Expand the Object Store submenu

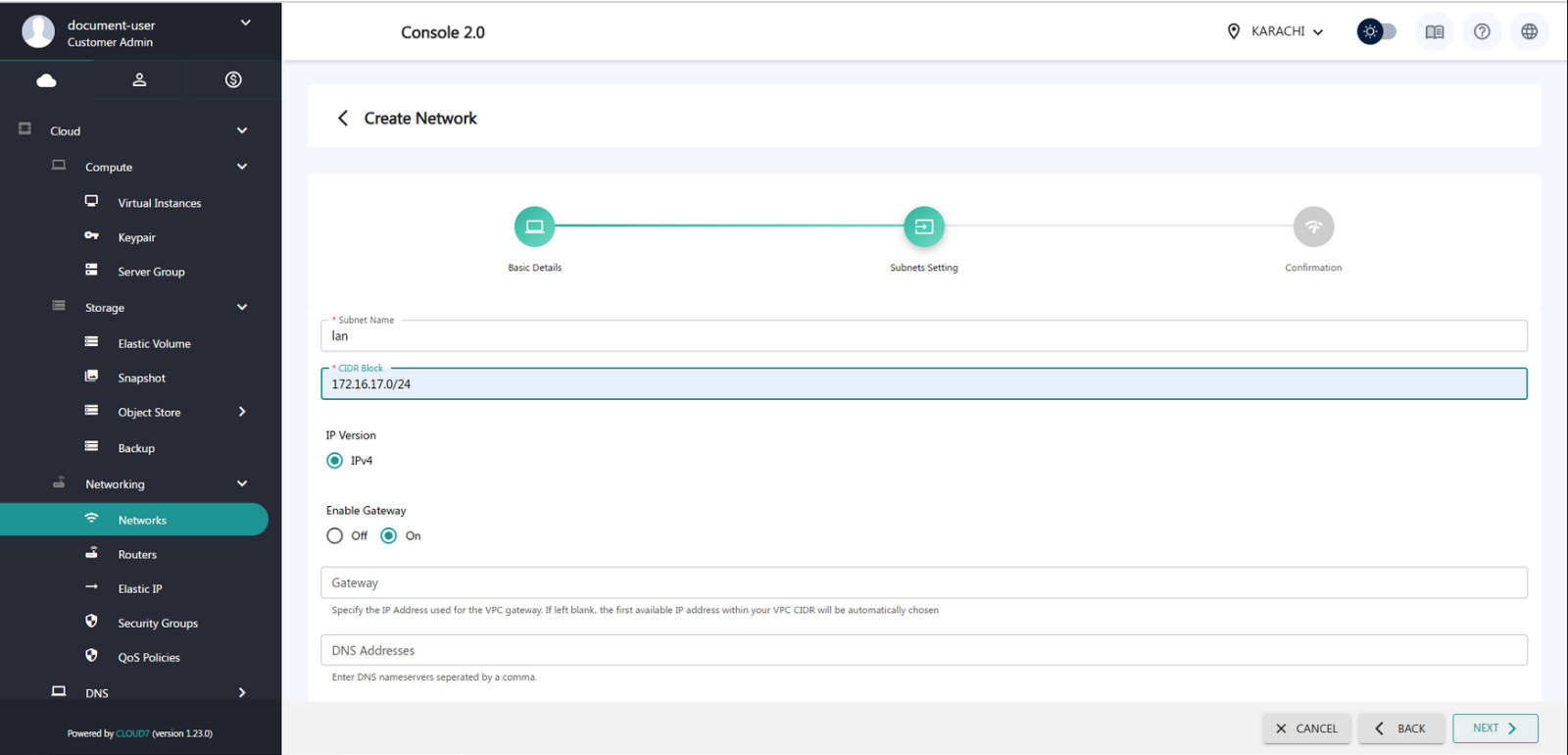pyautogui.click(x=241, y=412)
